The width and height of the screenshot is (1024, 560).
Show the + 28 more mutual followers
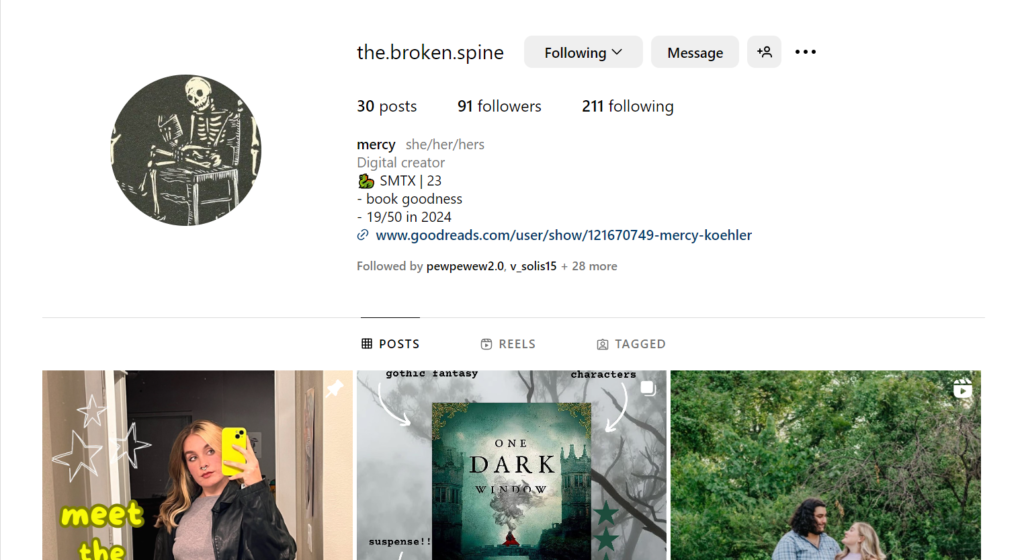[x=589, y=266]
